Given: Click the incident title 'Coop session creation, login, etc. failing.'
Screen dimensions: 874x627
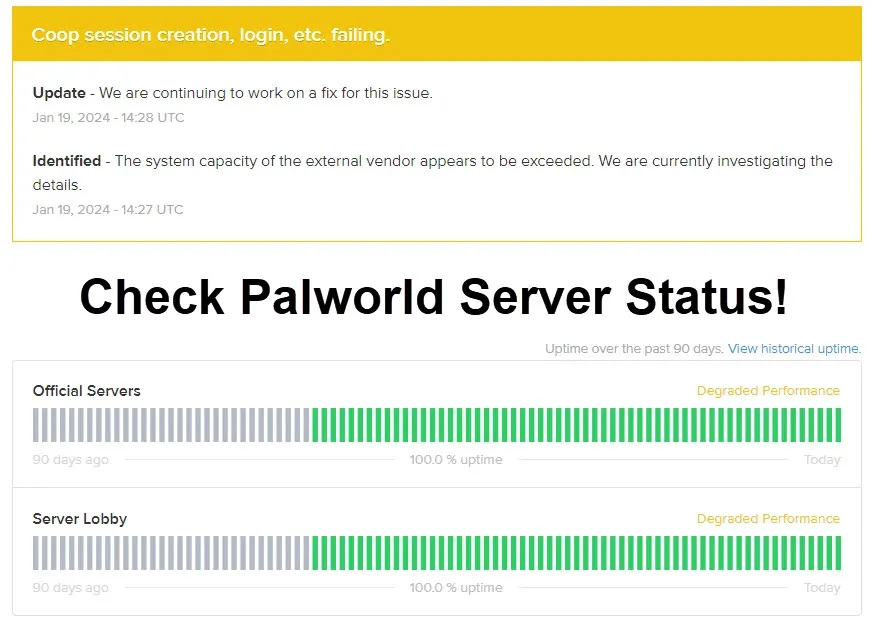Looking at the screenshot, I should click(211, 35).
